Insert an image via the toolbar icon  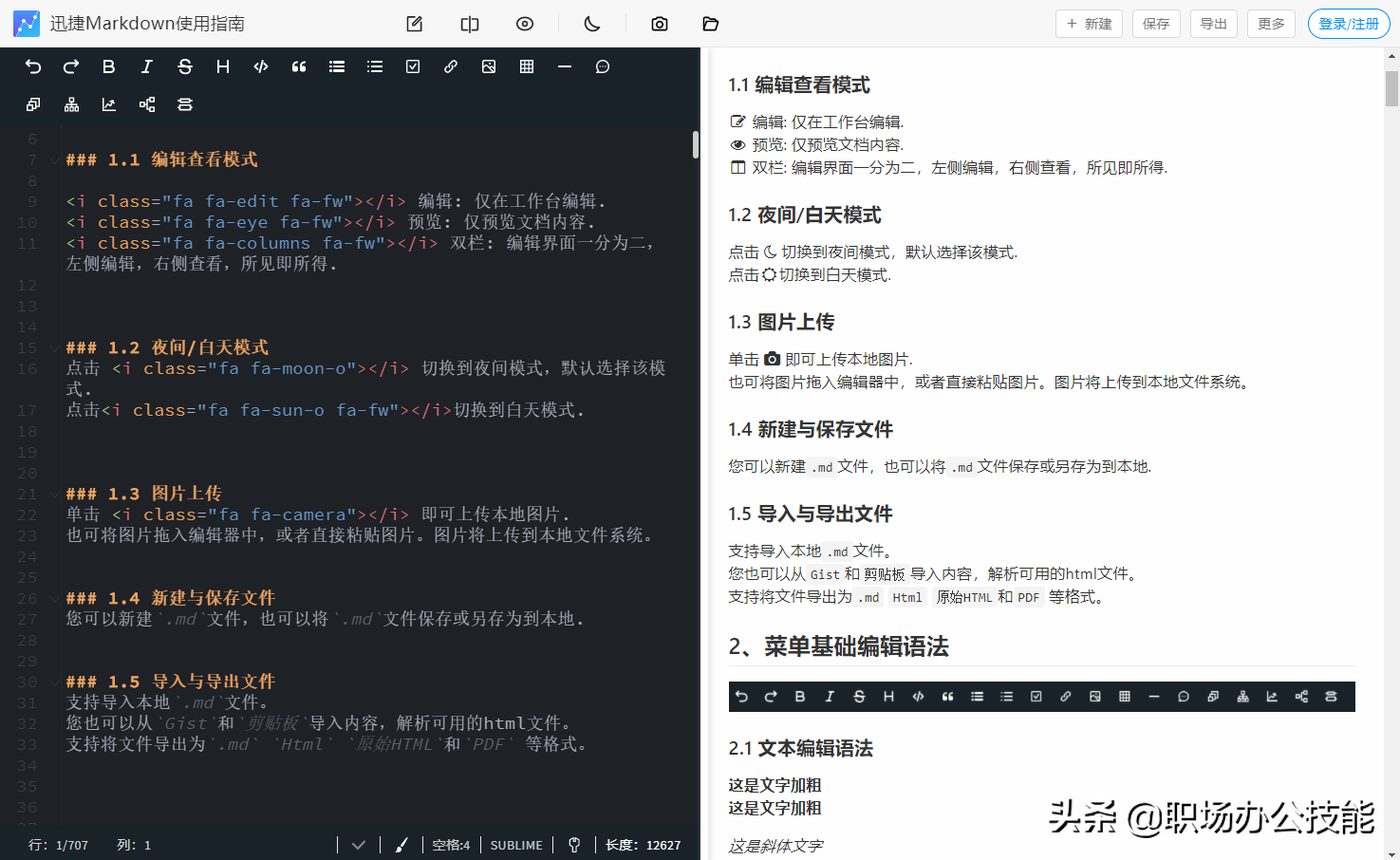pos(489,66)
